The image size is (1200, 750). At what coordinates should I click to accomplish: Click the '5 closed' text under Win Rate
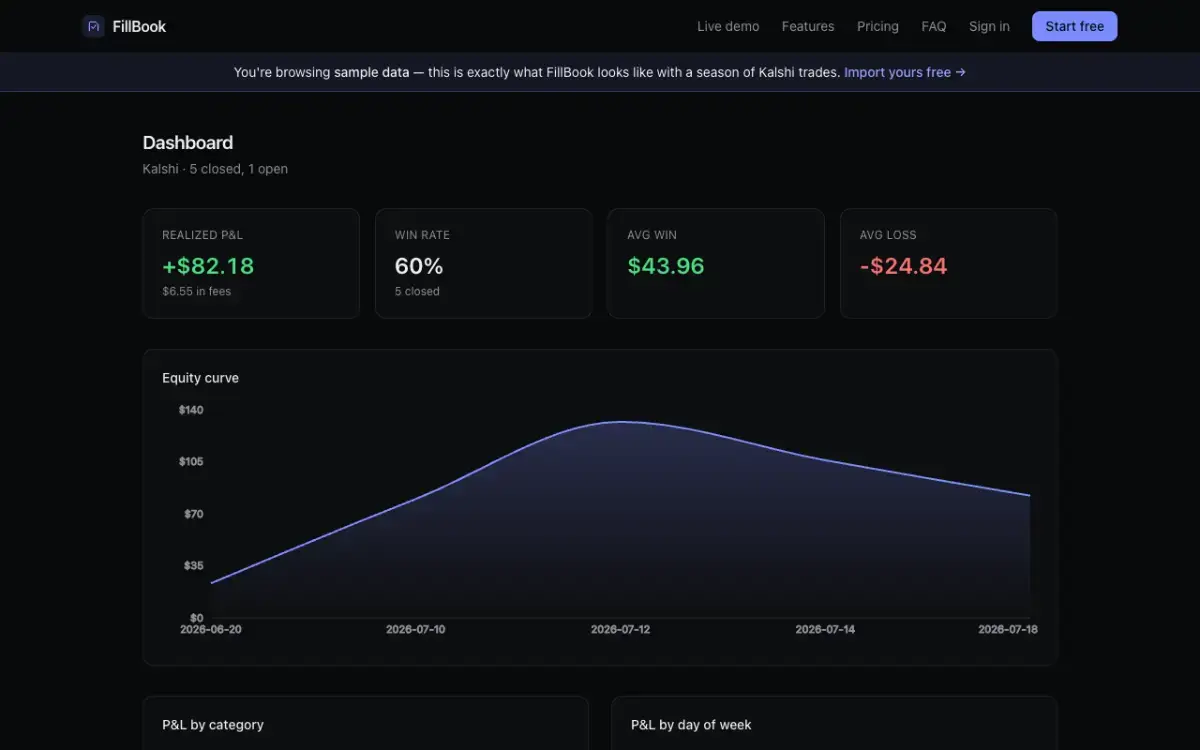pyautogui.click(x=417, y=292)
